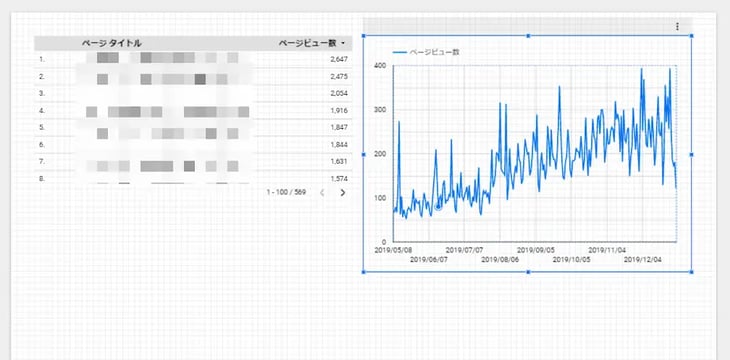Click the bottom-right corner handle of chart

point(691,272)
